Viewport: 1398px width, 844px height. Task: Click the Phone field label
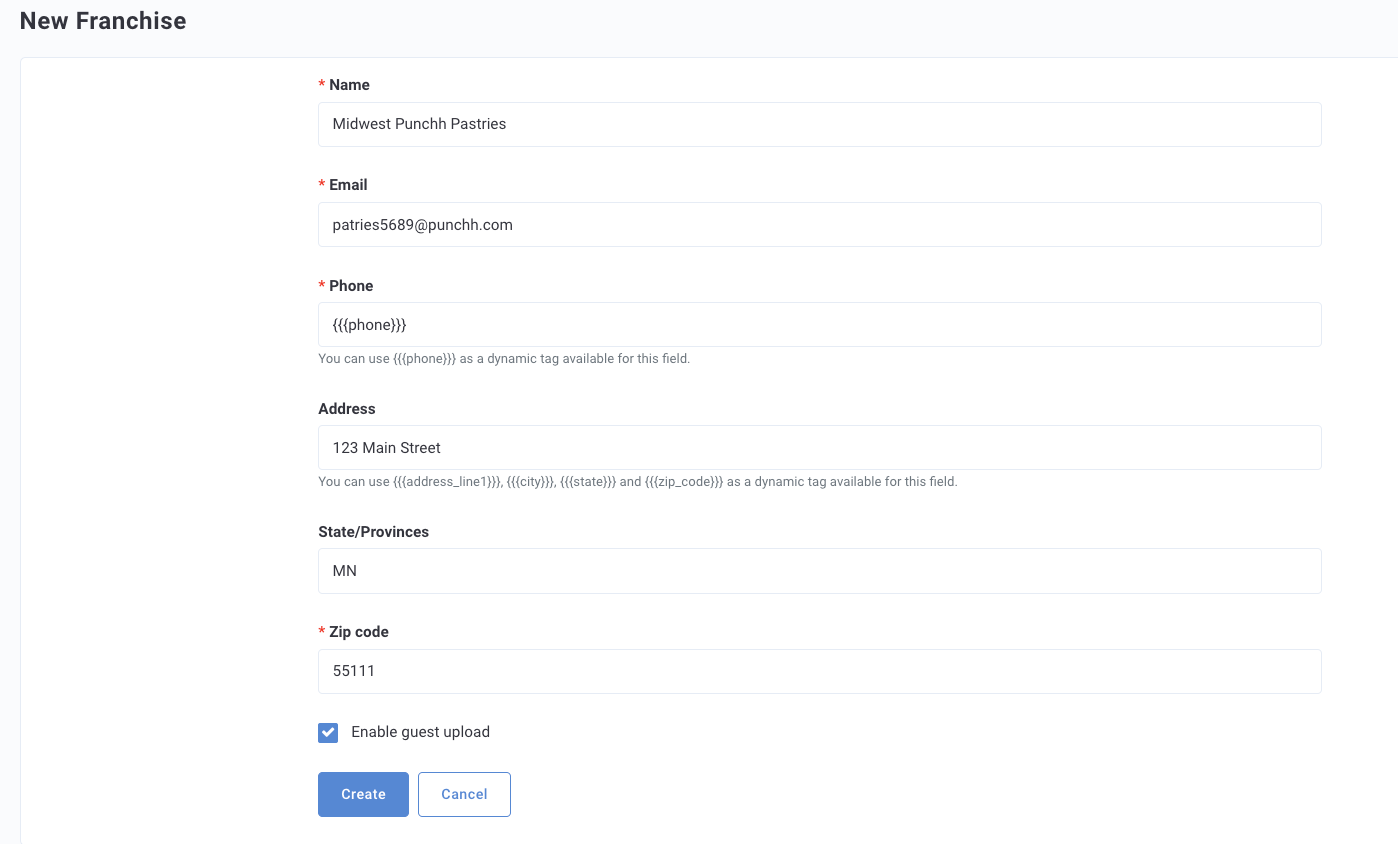(351, 286)
